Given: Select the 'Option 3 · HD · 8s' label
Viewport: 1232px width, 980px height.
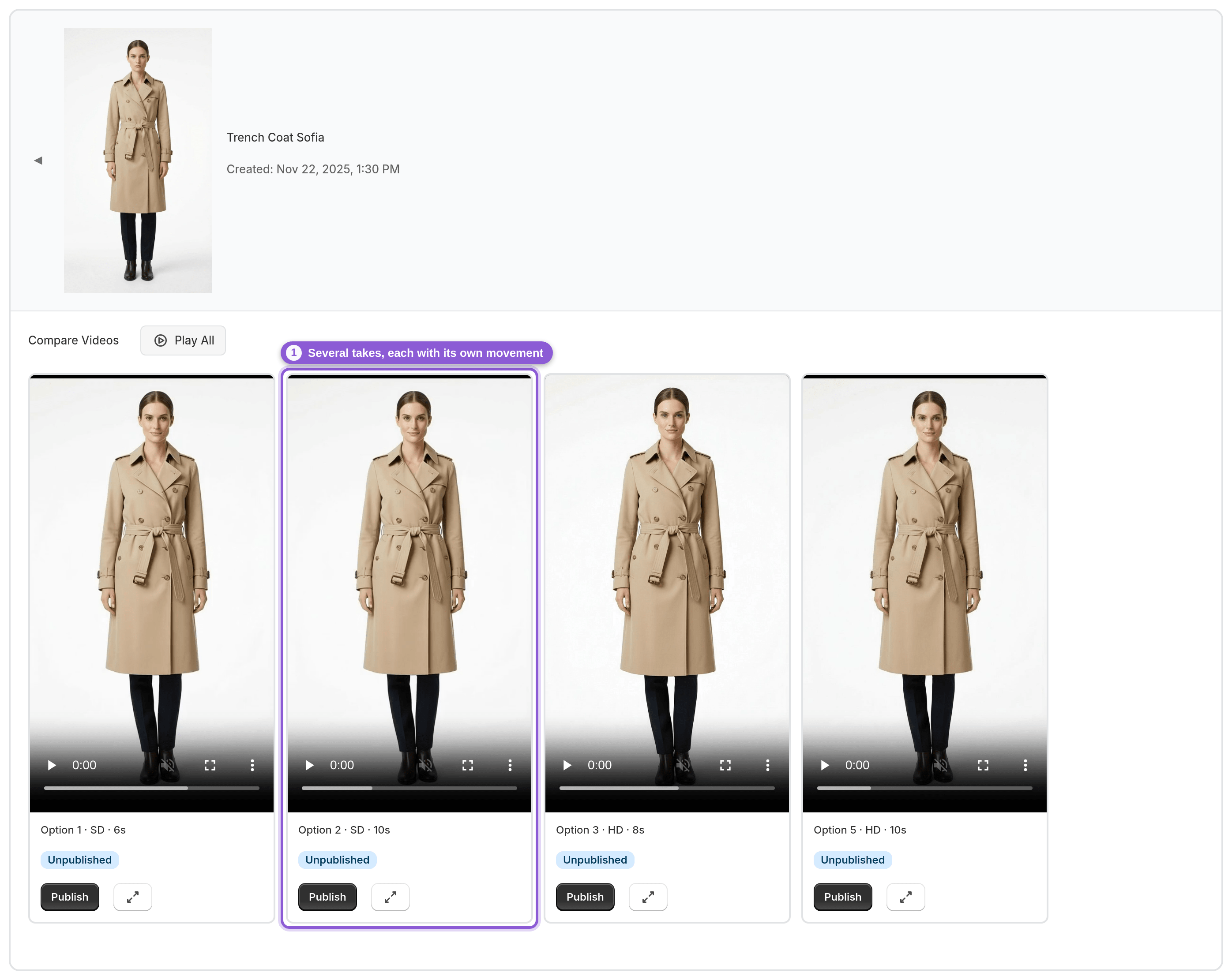Looking at the screenshot, I should (x=600, y=830).
